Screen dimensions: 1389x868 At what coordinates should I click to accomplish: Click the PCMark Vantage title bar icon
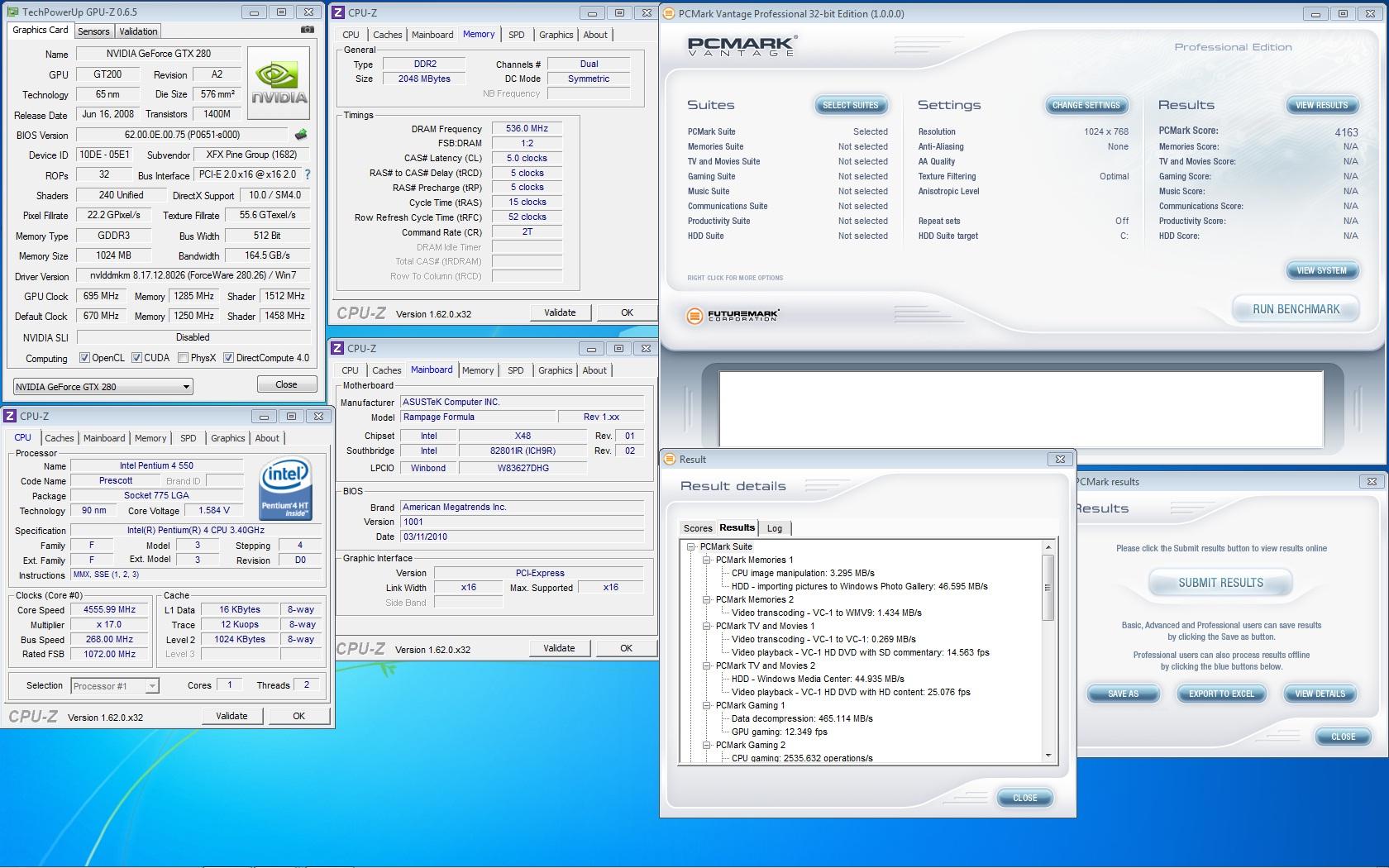click(669, 13)
